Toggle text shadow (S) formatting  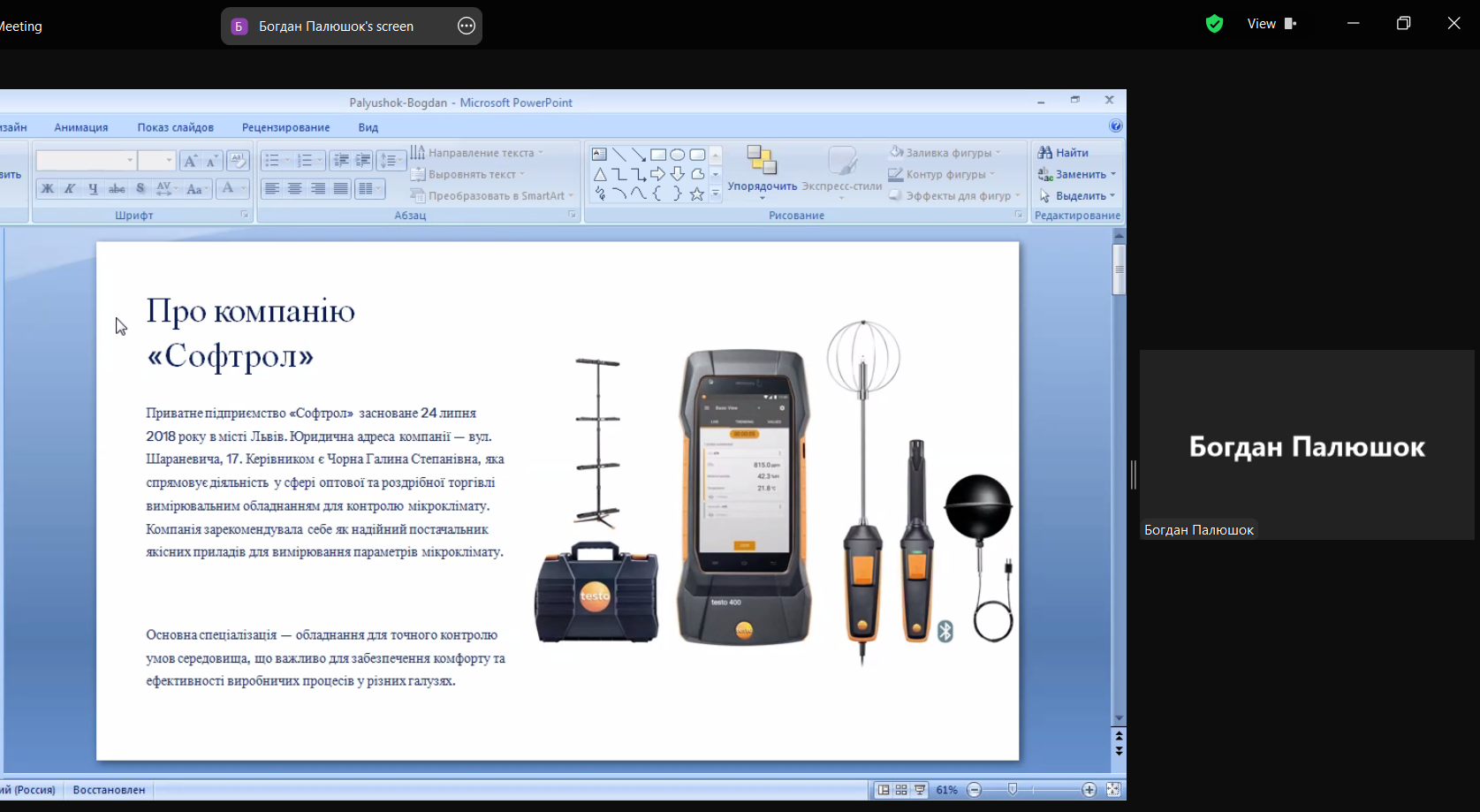tap(140, 188)
